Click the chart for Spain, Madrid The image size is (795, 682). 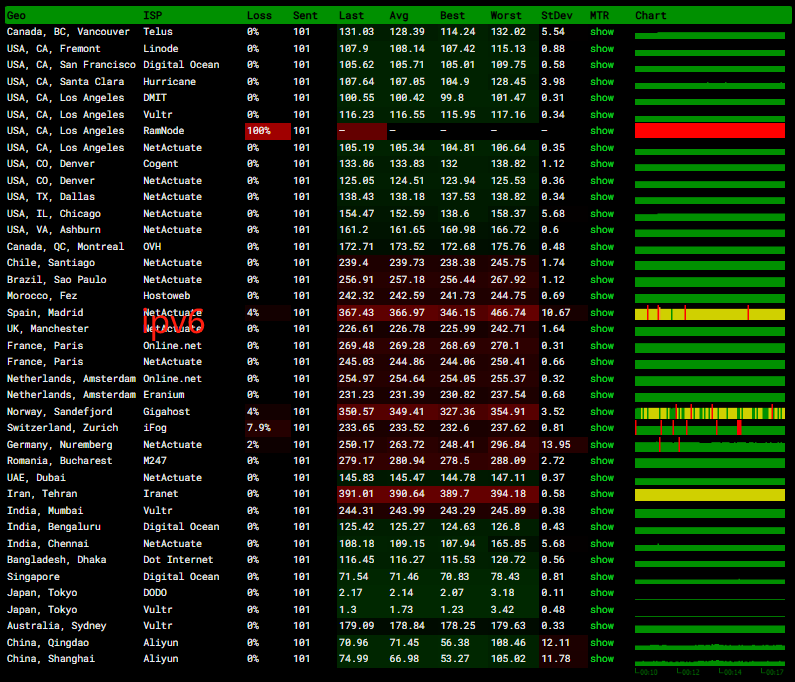pos(710,313)
